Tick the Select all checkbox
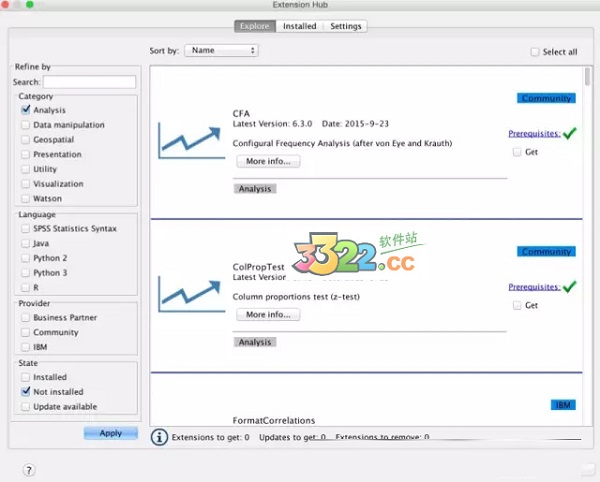 (535, 52)
